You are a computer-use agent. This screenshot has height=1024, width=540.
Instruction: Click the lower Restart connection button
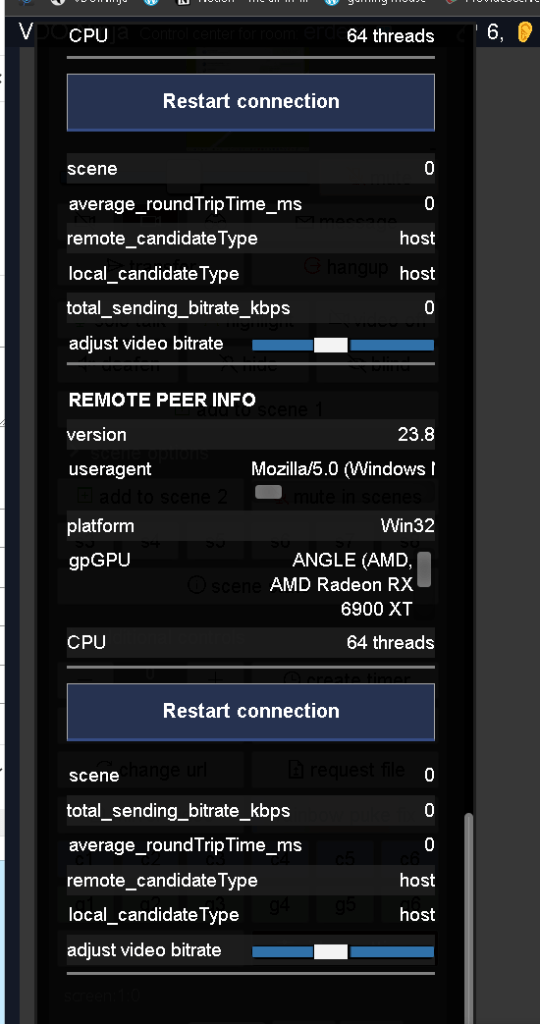tap(251, 711)
